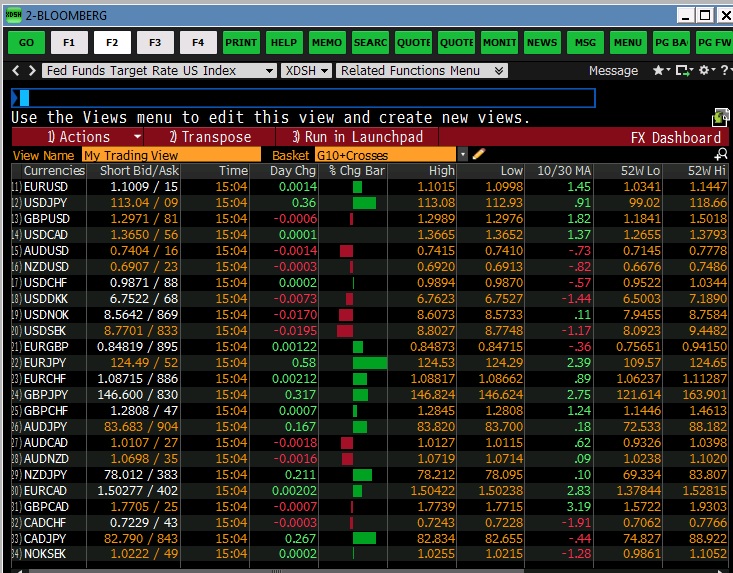Click USDCAD bid/ask 1.3650 / 56

coord(144,235)
